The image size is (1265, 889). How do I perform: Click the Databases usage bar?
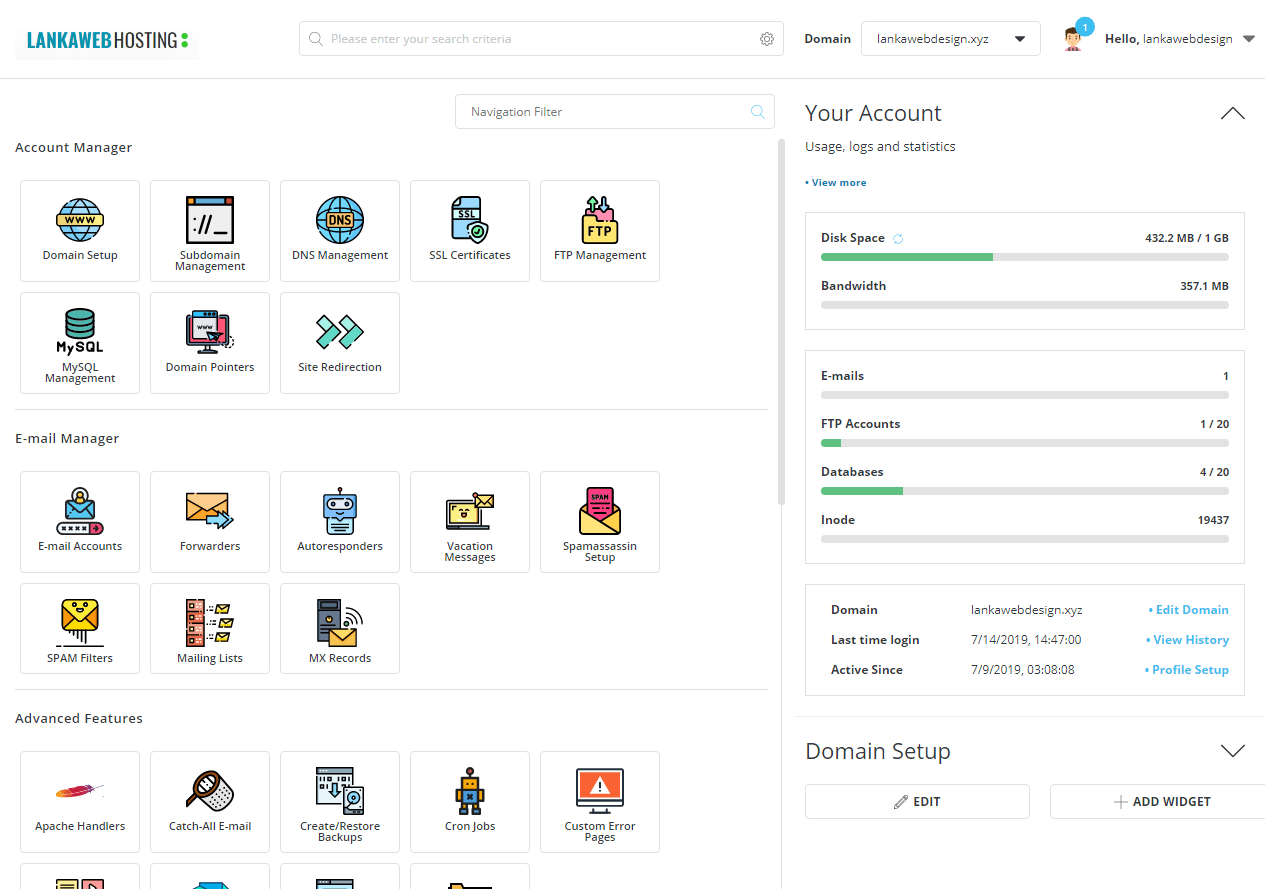pyautogui.click(x=1025, y=491)
